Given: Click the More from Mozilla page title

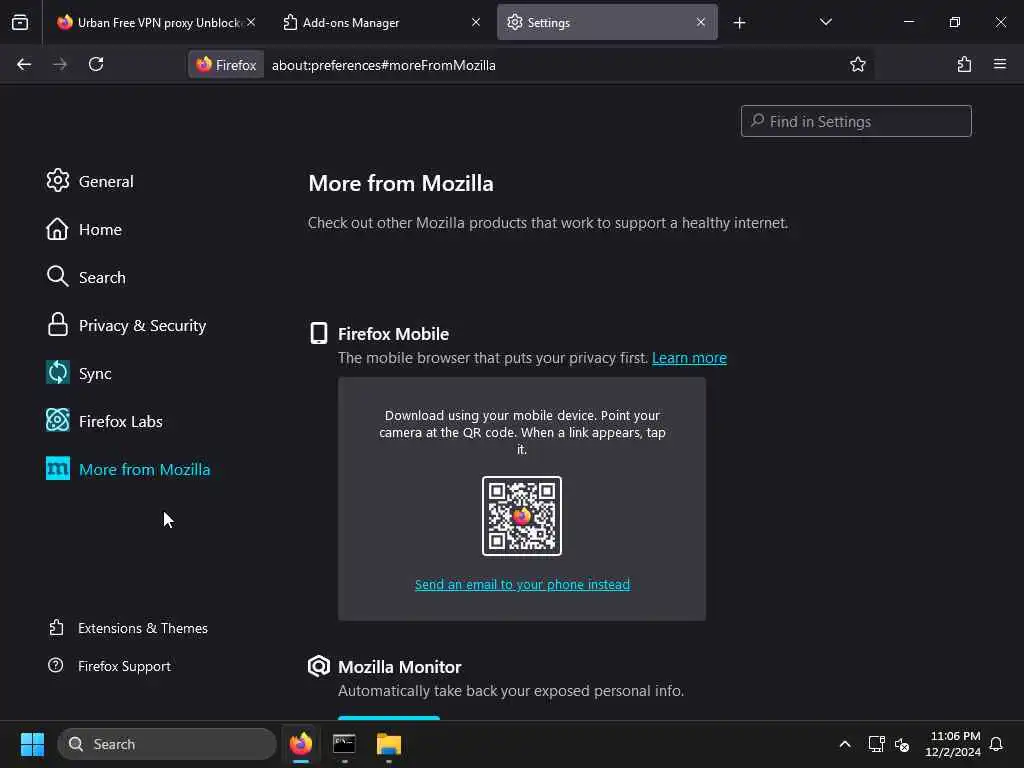Looking at the screenshot, I should tap(401, 184).
